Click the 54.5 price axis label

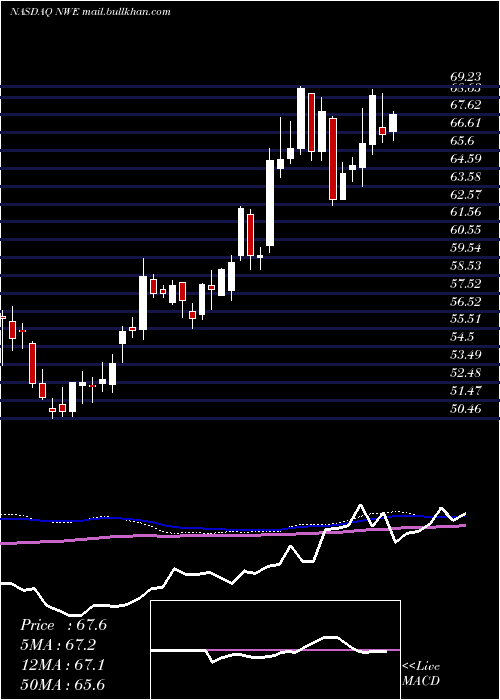[462, 337]
